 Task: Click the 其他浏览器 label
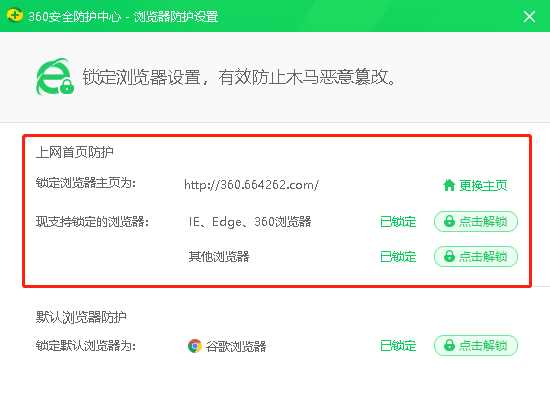pyautogui.click(x=219, y=256)
